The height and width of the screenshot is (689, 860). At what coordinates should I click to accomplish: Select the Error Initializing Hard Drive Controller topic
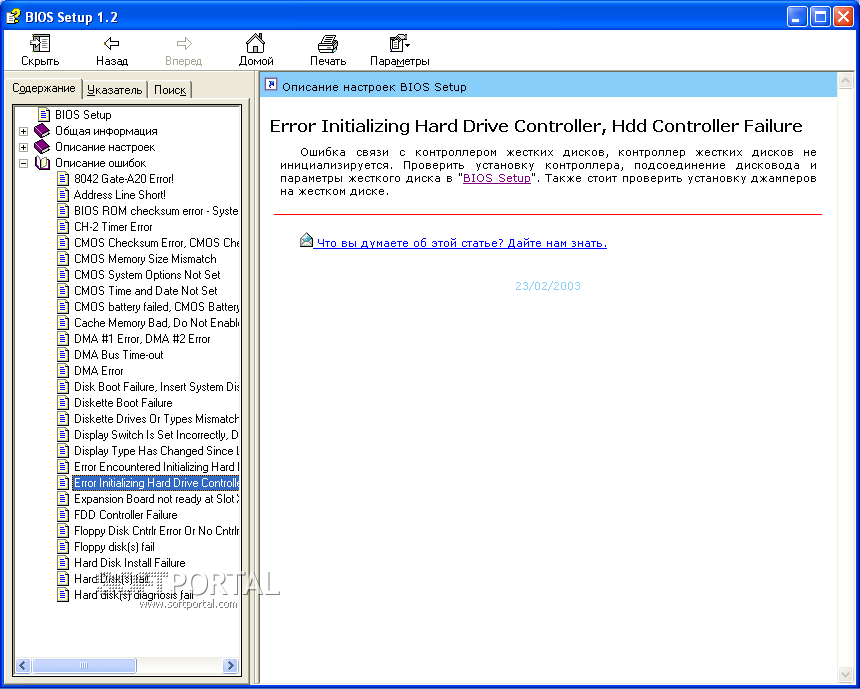click(156, 483)
